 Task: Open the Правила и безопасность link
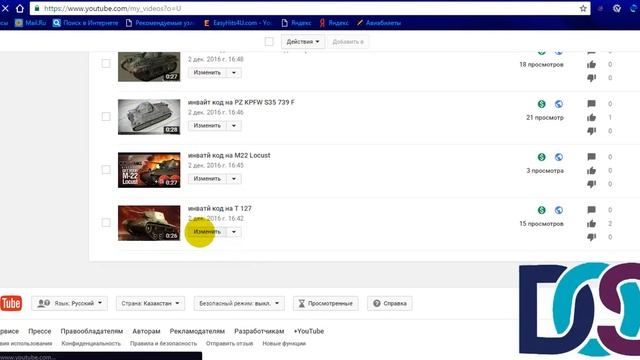[163, 344]
